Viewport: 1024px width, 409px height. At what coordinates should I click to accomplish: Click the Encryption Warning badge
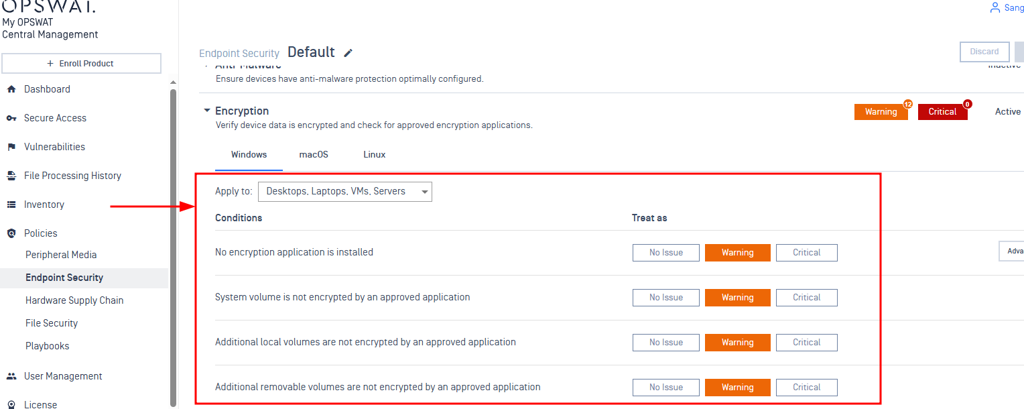(x=881, y=112)
